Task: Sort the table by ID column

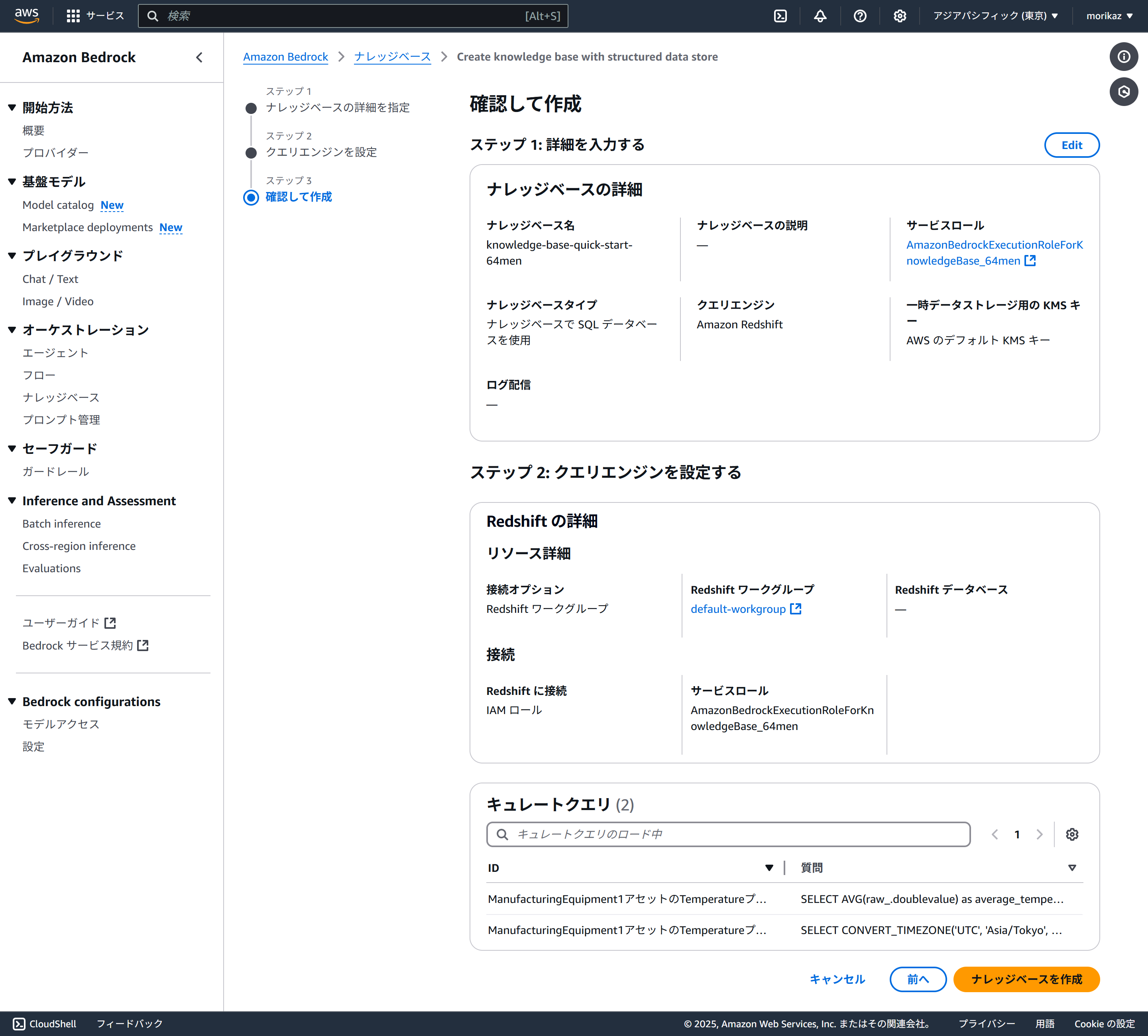Action: [769, 868]
